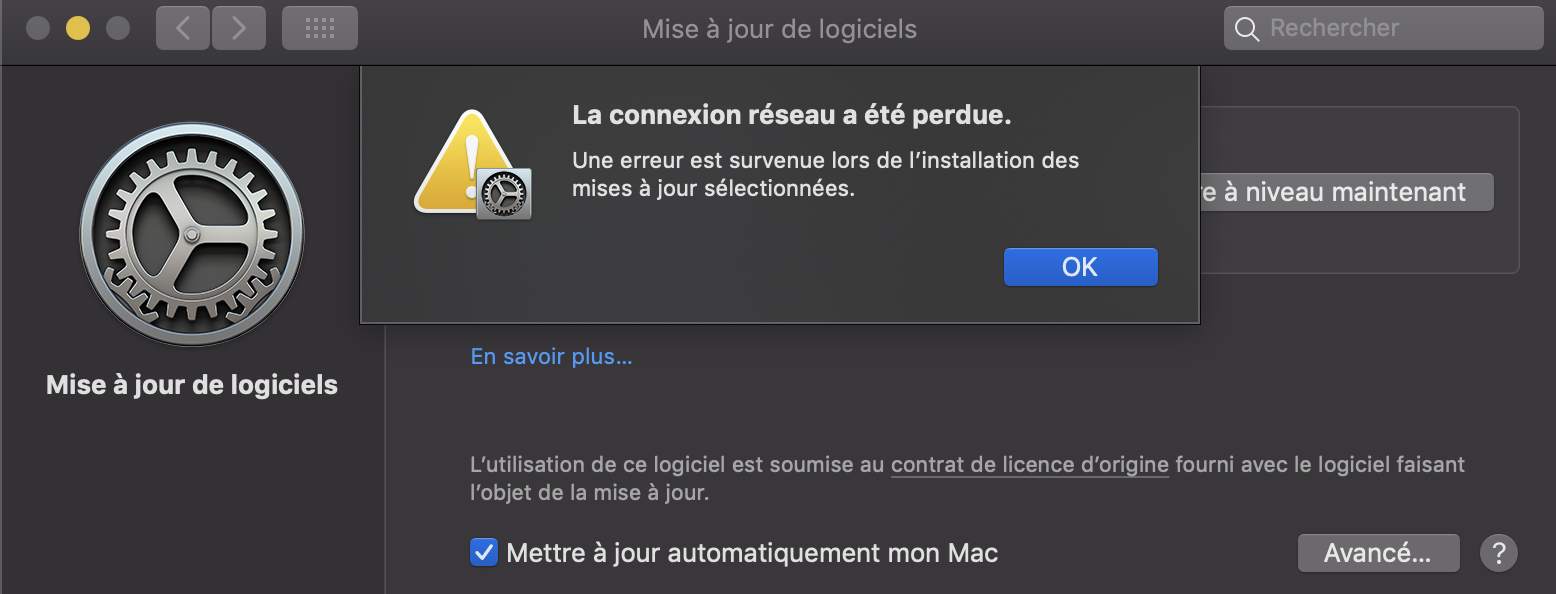Click the small gear badge on the warning icon
The width and height of the screenshot is (1556, 594).
pyautogui.click(x=504, y=193)
